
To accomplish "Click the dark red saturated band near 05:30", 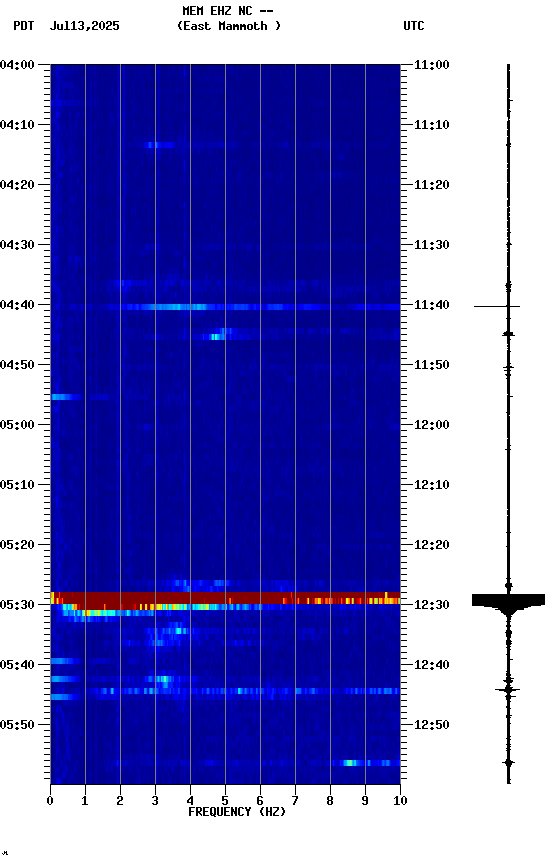I will [x=225, y=598].
